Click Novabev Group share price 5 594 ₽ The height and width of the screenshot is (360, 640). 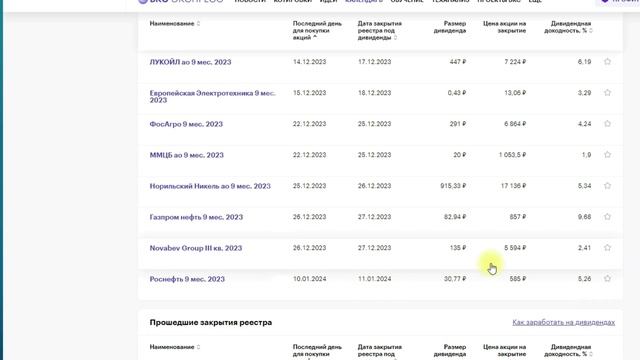point(515,248)
